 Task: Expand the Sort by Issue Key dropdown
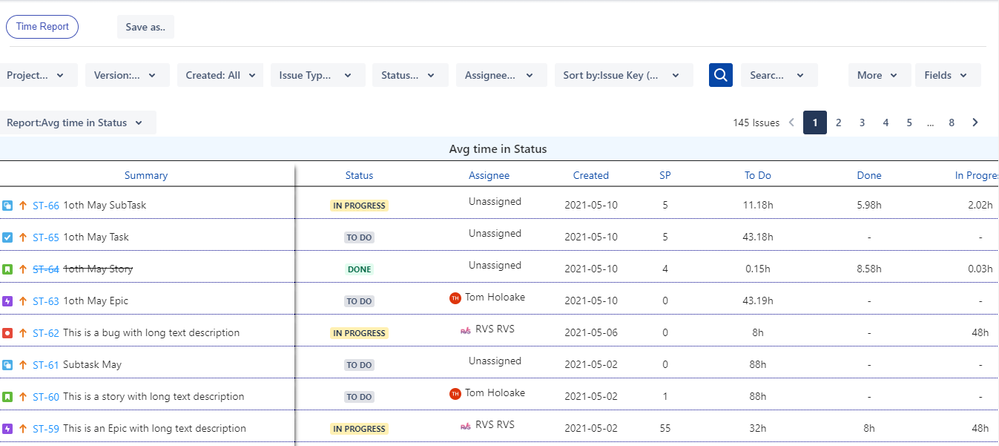pos(623,75)
